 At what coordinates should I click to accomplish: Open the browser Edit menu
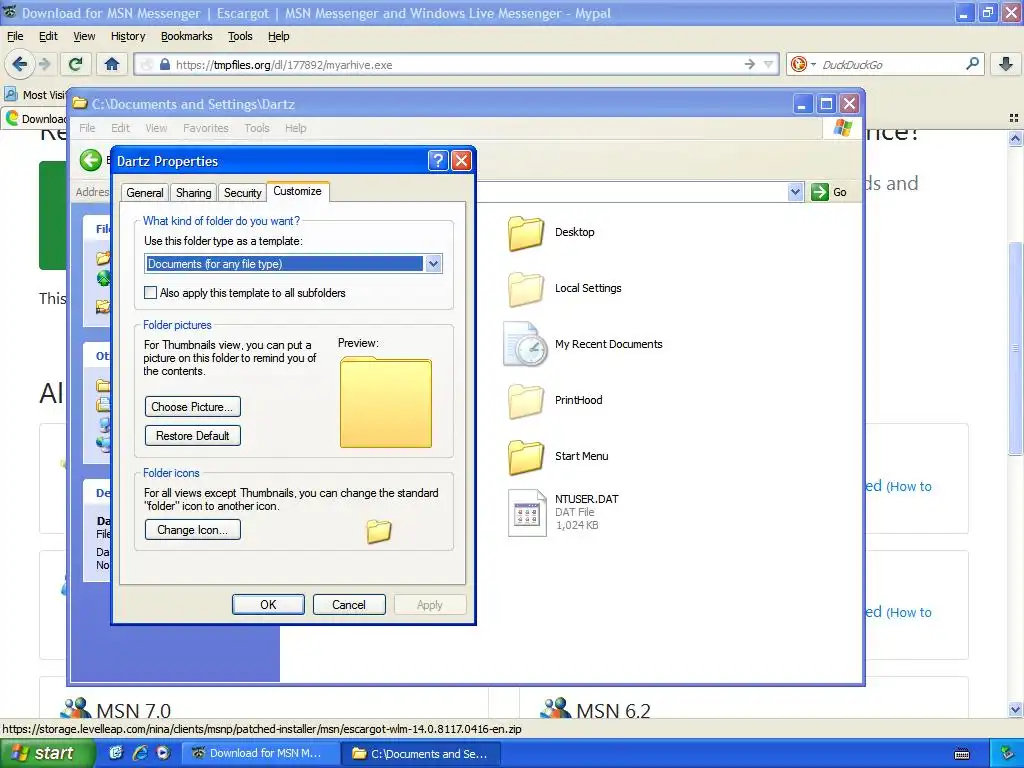pyautogui.click(x=48, y=36)
